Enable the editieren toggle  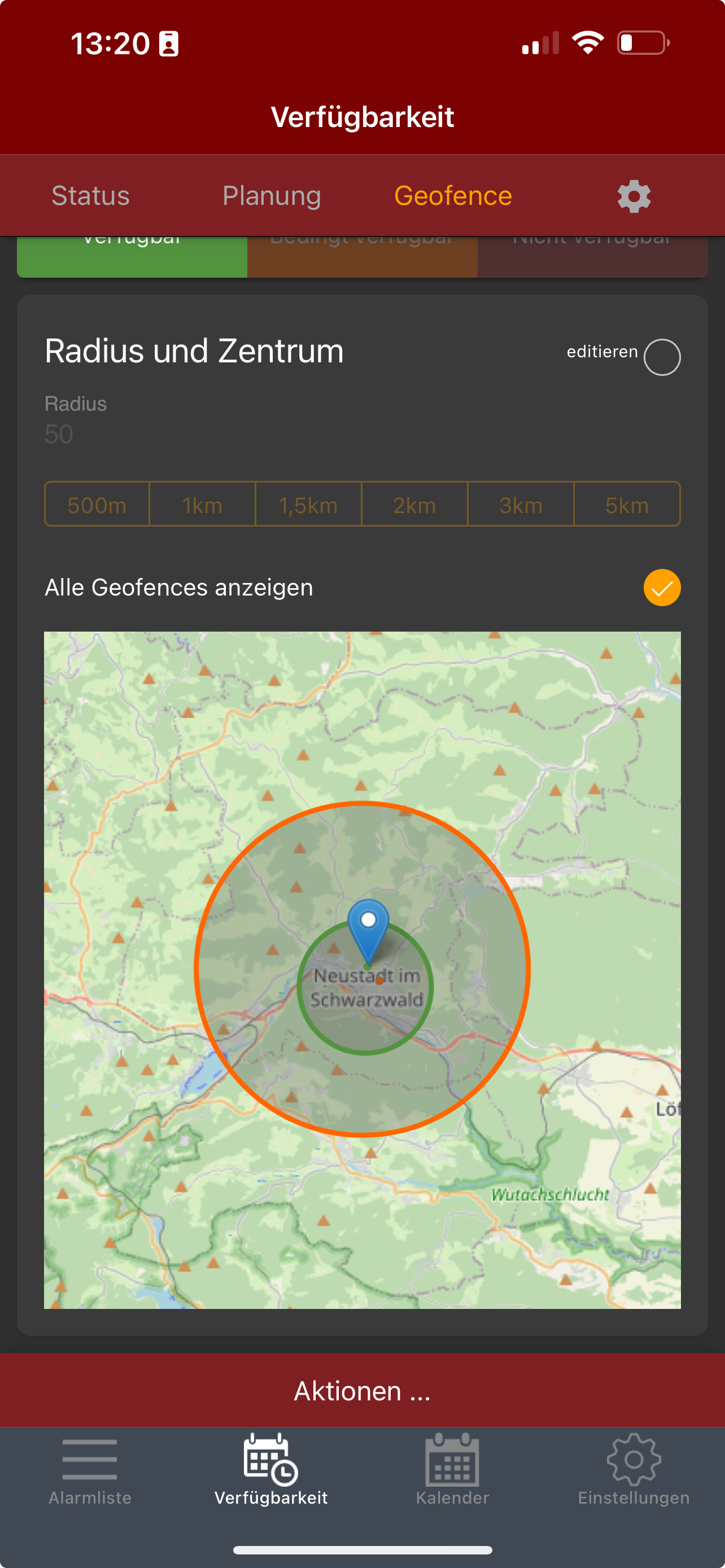coord(662,357)
